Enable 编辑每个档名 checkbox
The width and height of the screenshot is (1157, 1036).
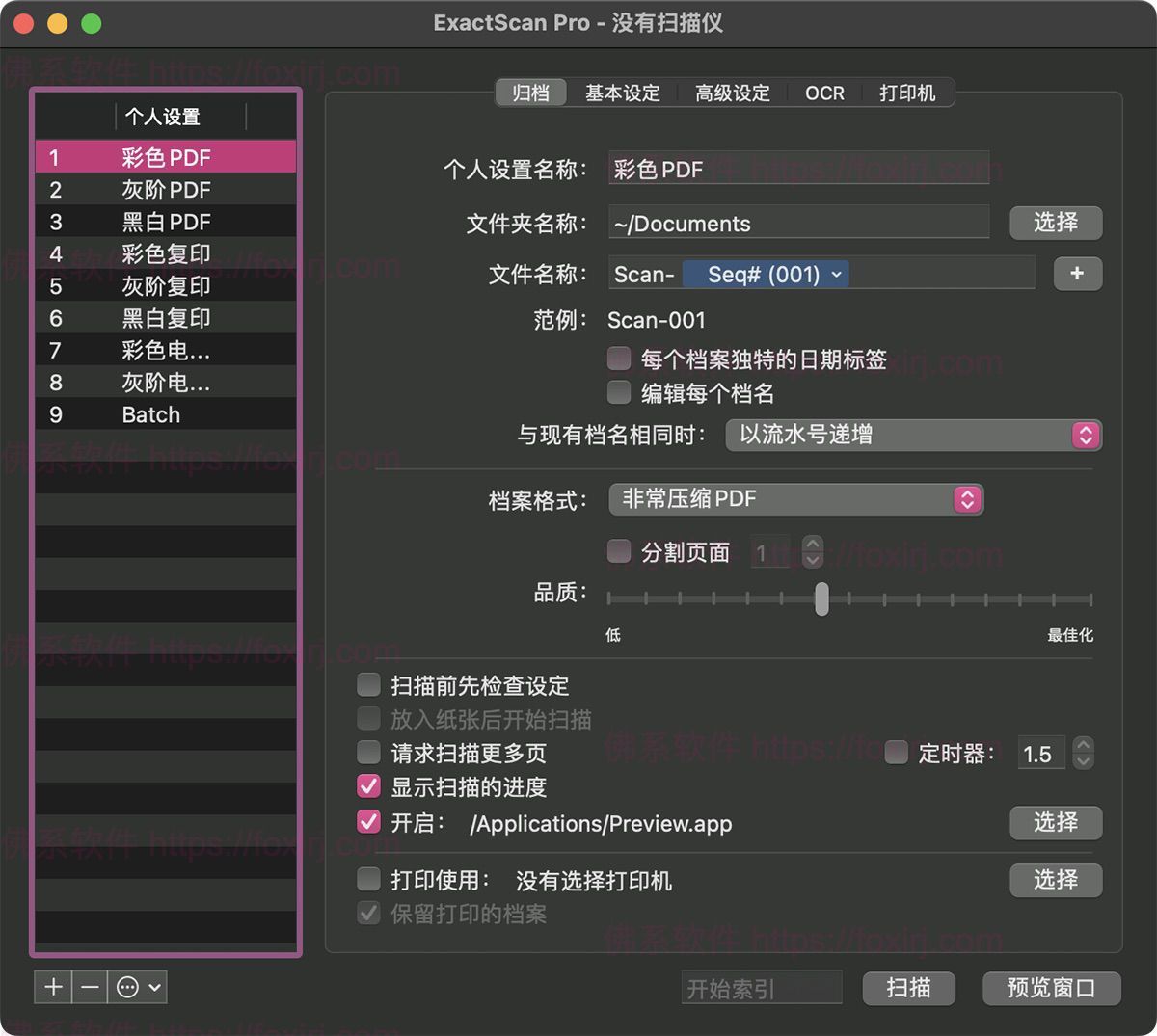click(618, 392)
